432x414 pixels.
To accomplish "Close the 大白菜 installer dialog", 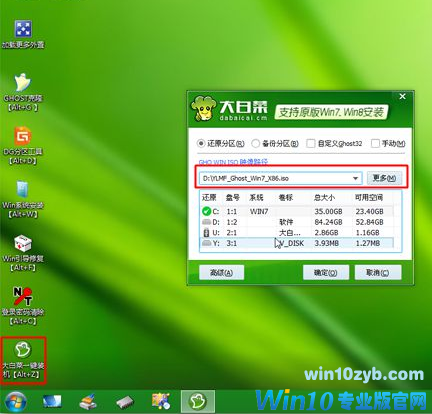I will (x=403, y=96).
